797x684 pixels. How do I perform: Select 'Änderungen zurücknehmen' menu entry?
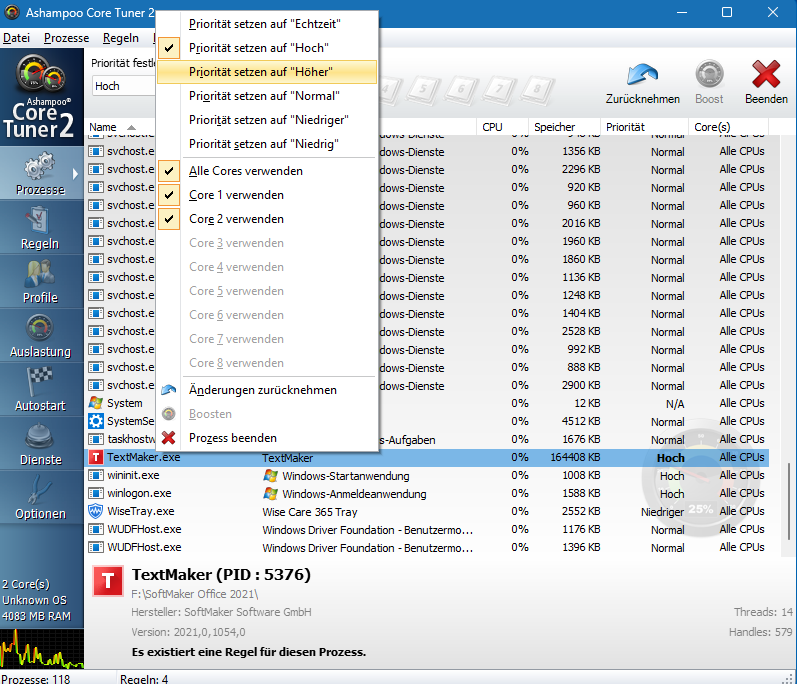(x=267, y=390)
